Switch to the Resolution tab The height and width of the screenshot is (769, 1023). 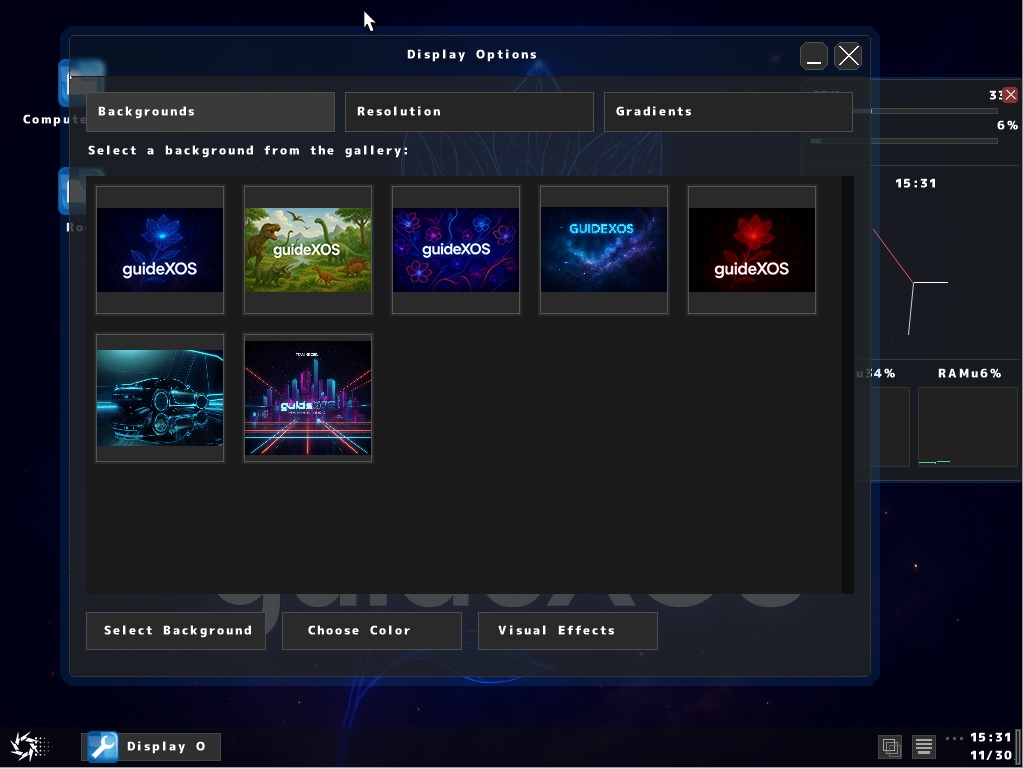[468, 111]
